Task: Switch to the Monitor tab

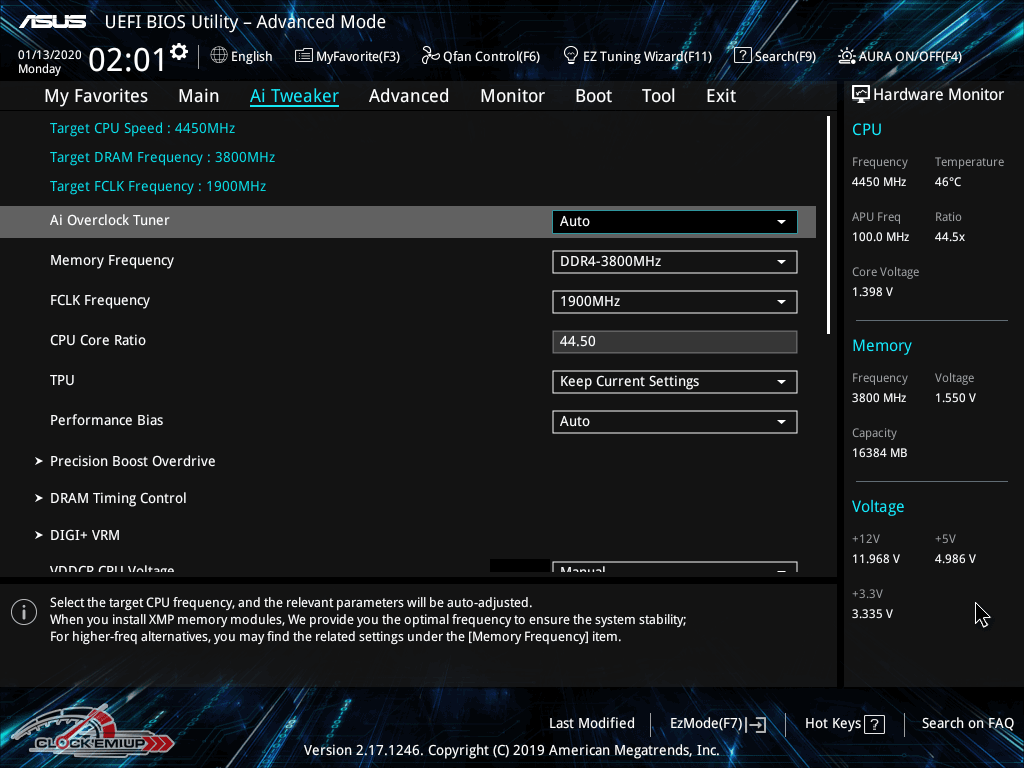Action: click(512, 96)
